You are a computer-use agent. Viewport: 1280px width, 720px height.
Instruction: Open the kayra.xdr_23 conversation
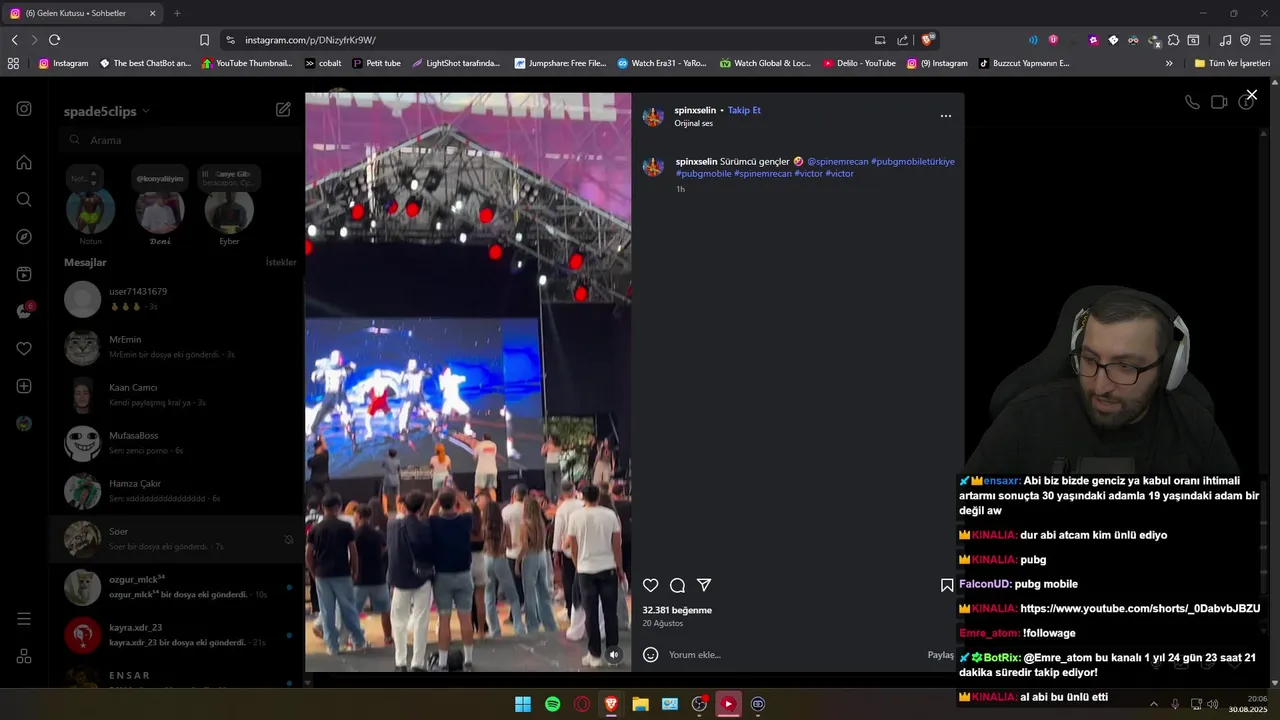tap(175, 635)
